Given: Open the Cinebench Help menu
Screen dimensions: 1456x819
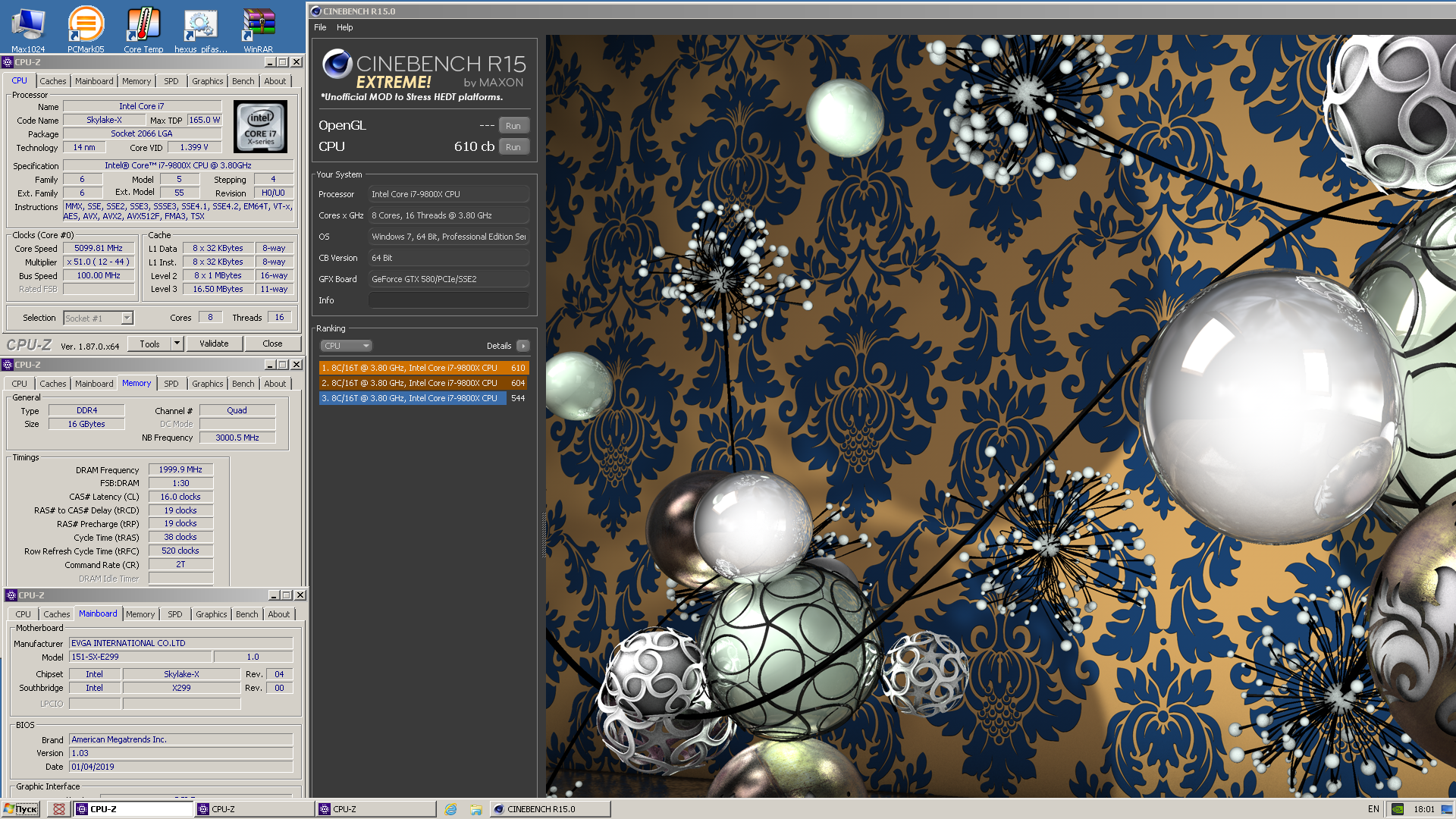Looking at the screenshot, I should tap(344, 27).
